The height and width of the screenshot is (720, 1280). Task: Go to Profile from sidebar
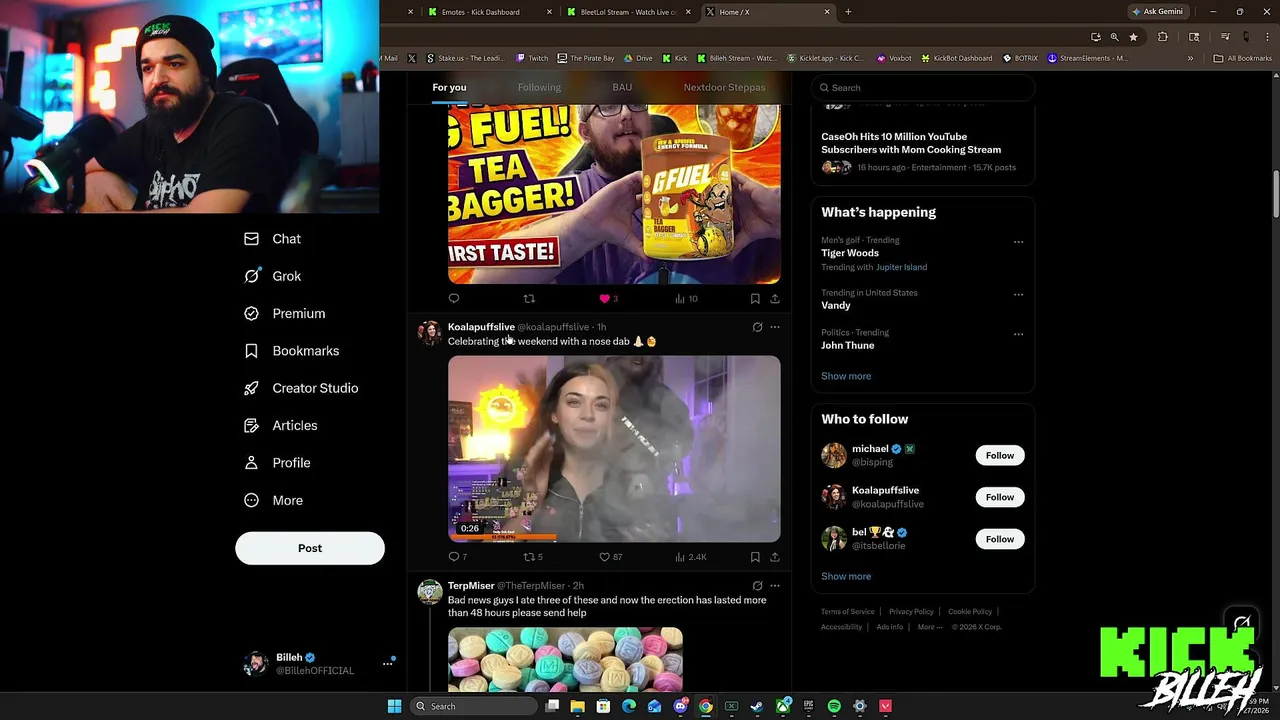pyautogui.click(x=277, y=463)
